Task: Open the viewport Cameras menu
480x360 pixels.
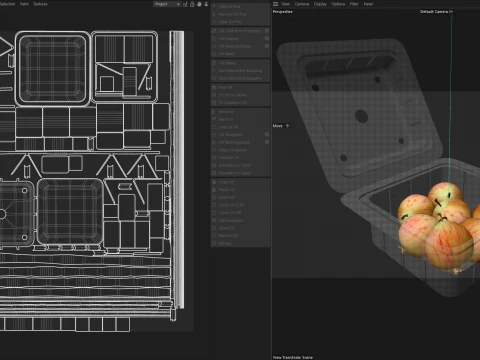Action: 302,4
